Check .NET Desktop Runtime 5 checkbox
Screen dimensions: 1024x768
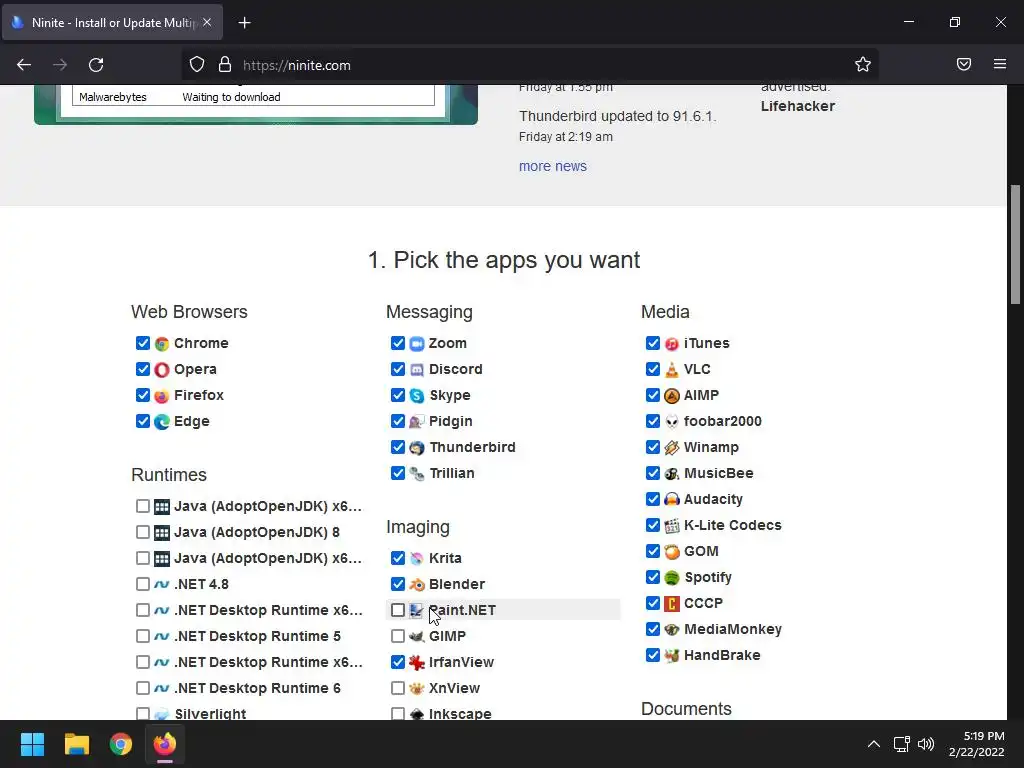(143, 636)
